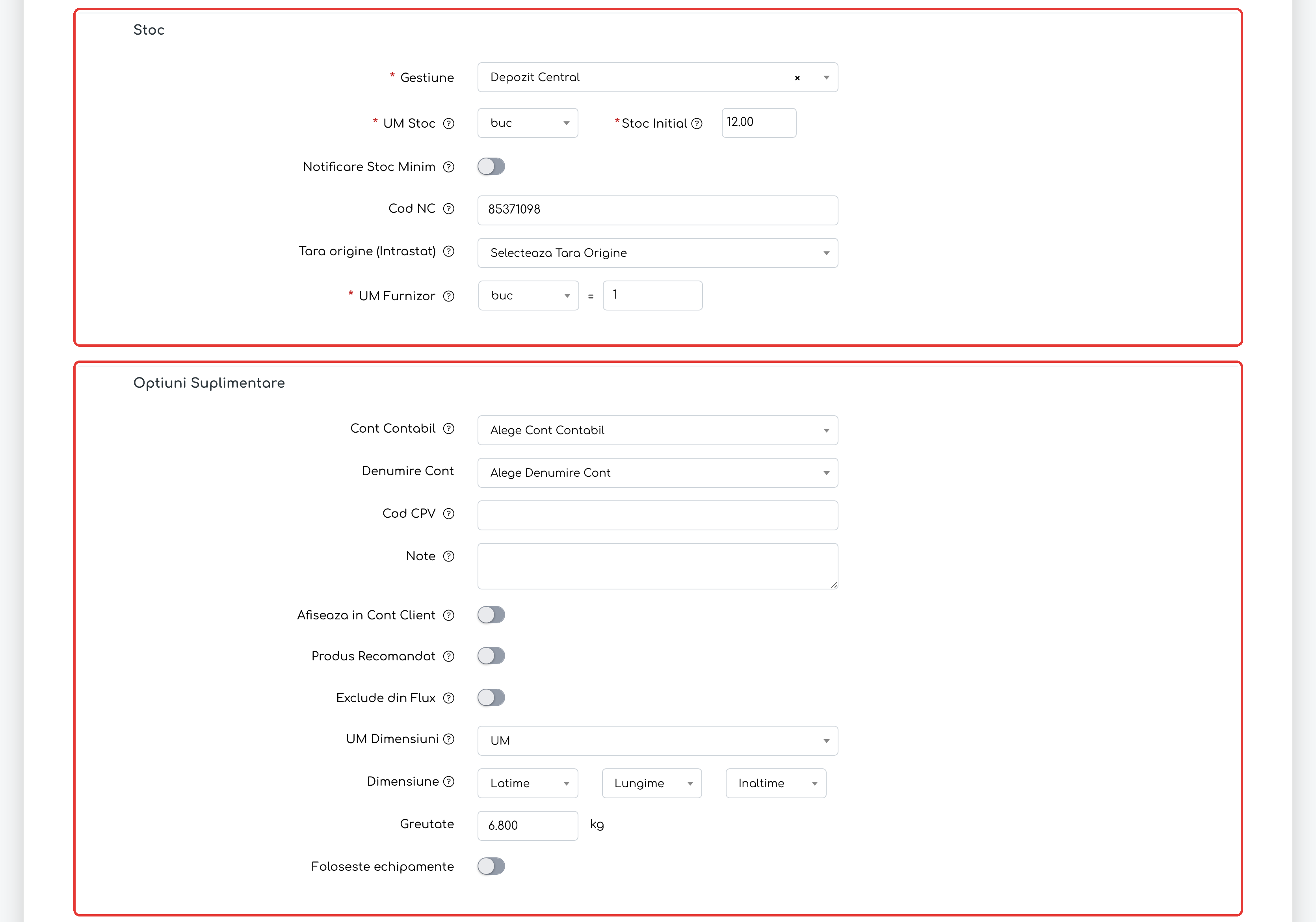Clear the Depozit Central selection with the x
The image size is (1316, 922).
[797, 78]
